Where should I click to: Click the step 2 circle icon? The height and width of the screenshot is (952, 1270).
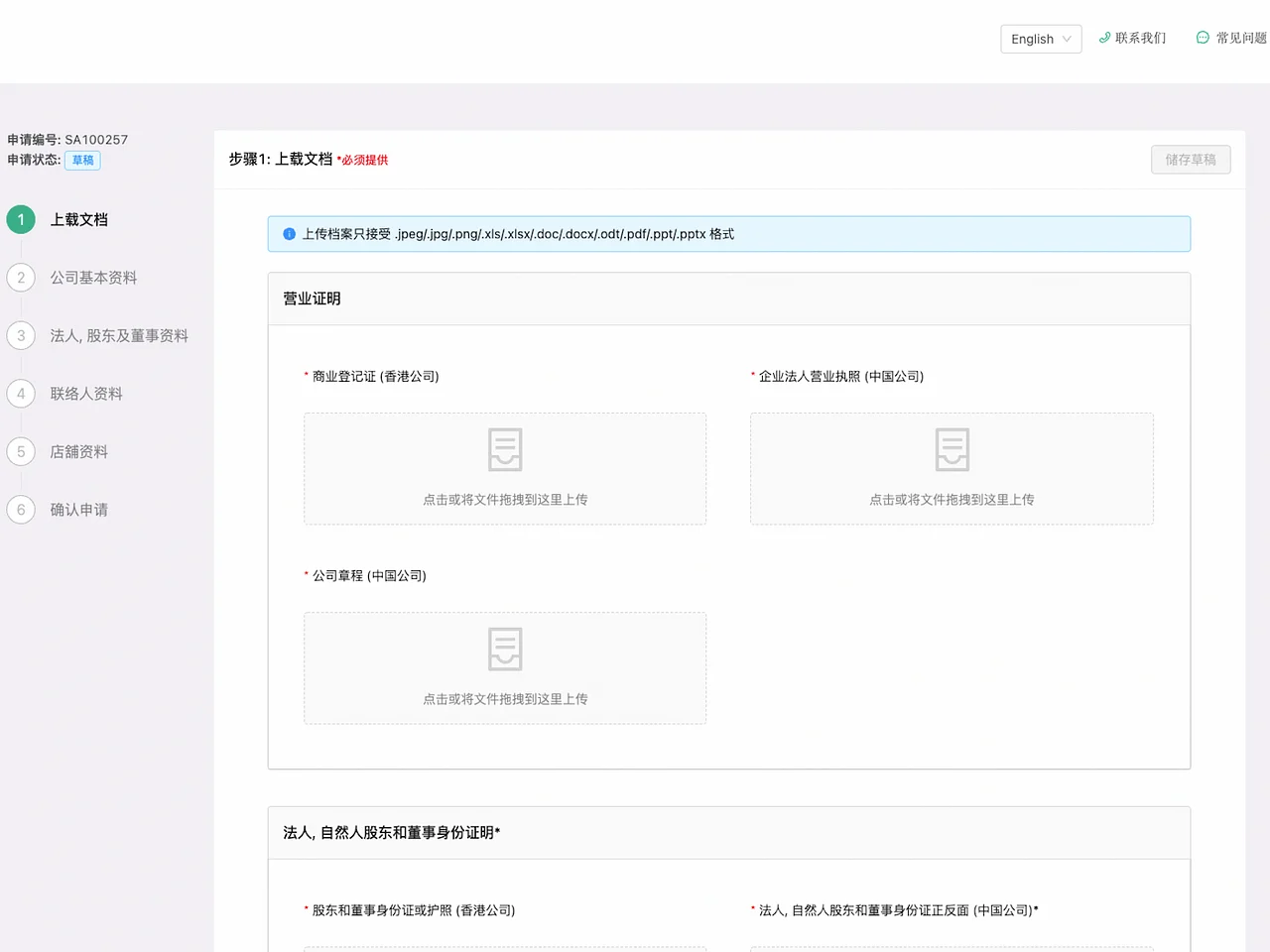click(21, 278)
